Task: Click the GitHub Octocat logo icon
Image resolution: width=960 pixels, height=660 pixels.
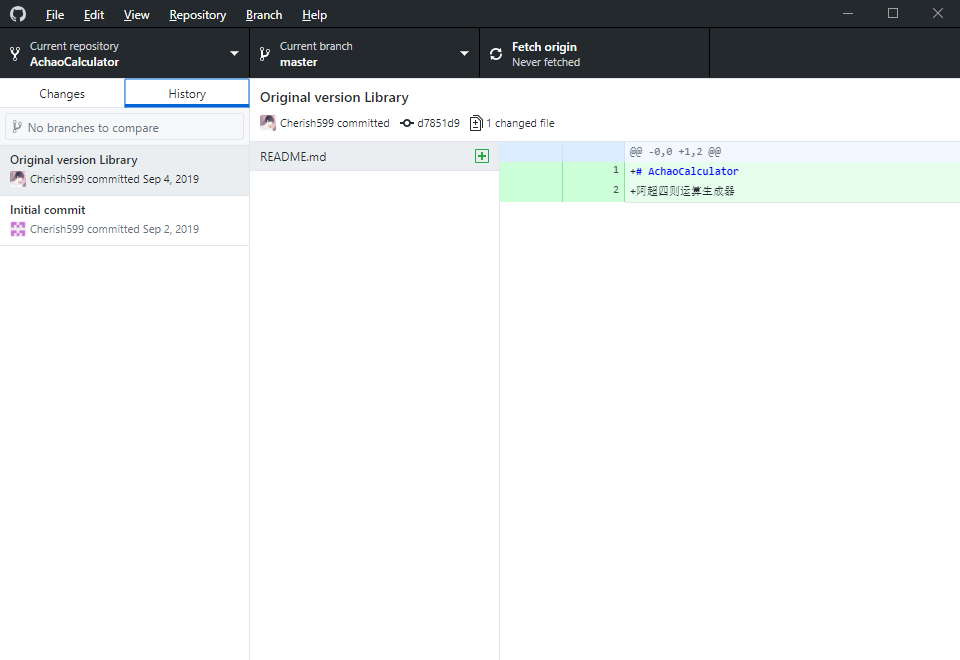Action: (x=18, y=14)
